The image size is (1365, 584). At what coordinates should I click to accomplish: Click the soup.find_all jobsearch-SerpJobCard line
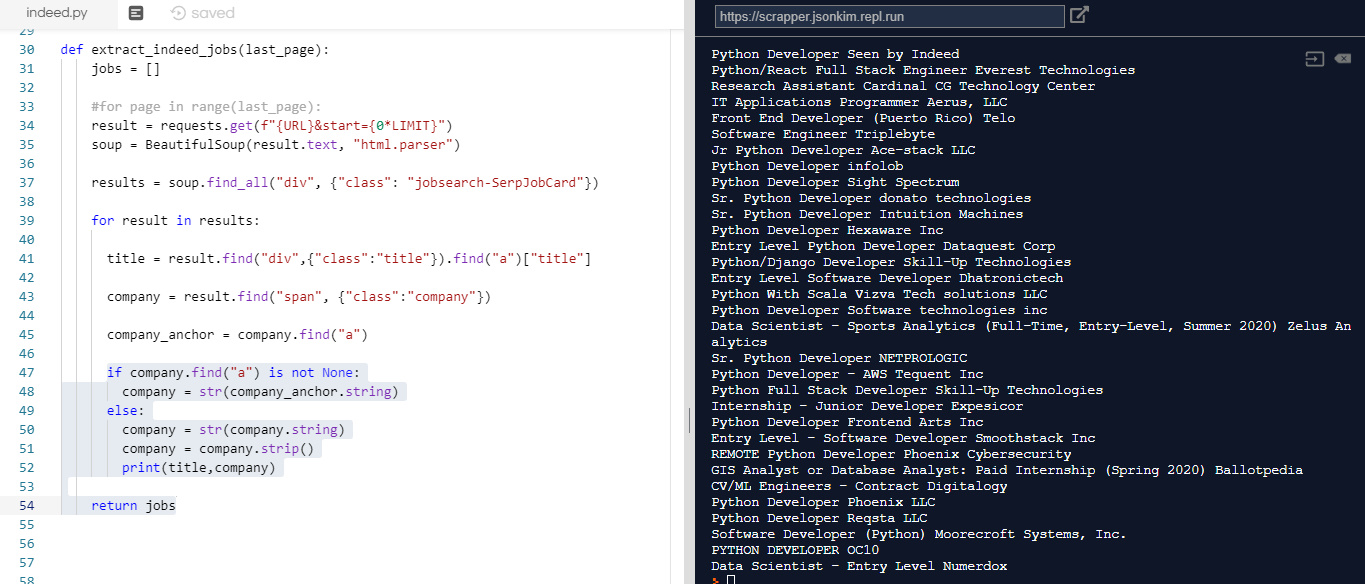pos(345,183)
